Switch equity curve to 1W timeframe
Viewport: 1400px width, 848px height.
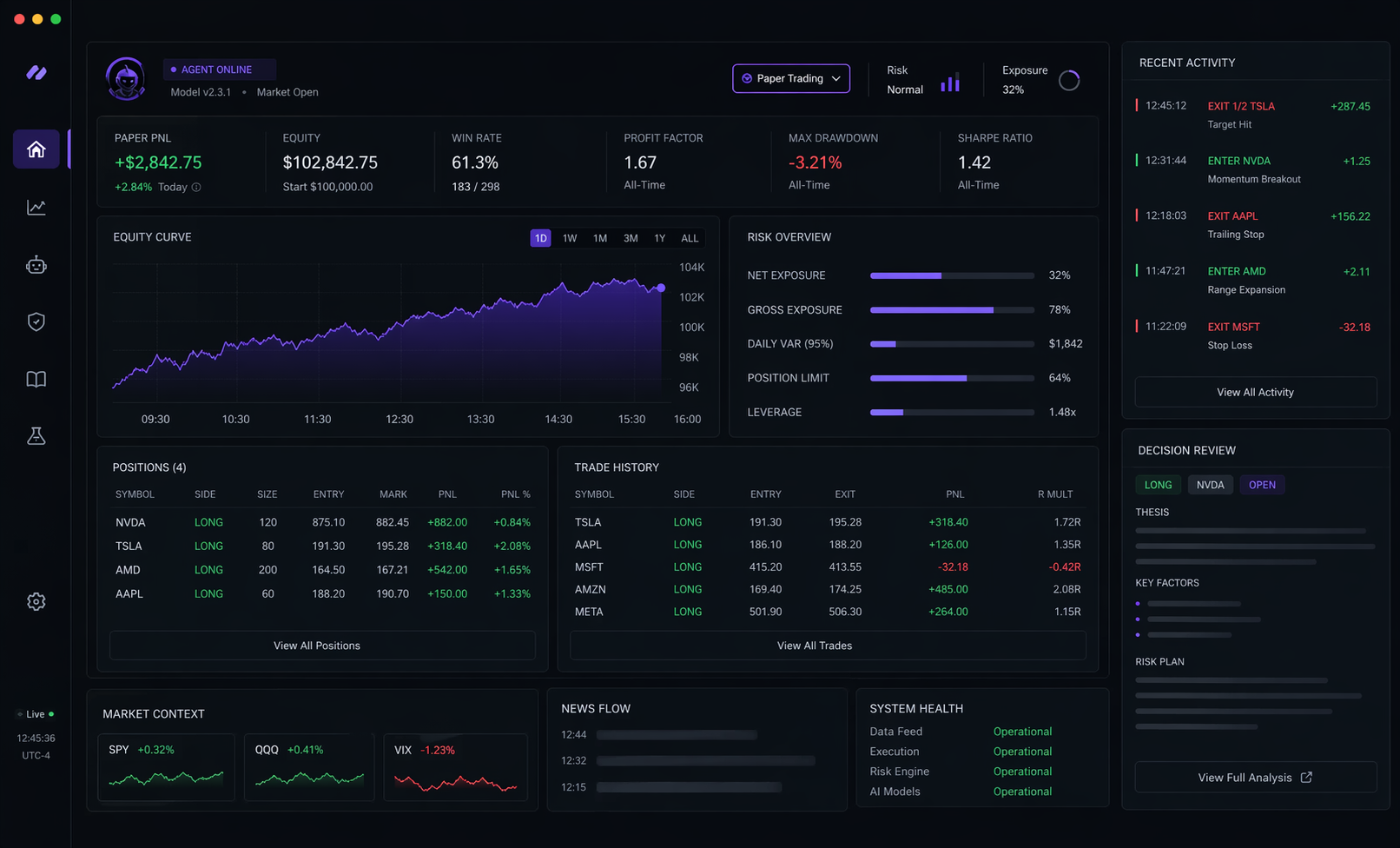click(570, 237)
